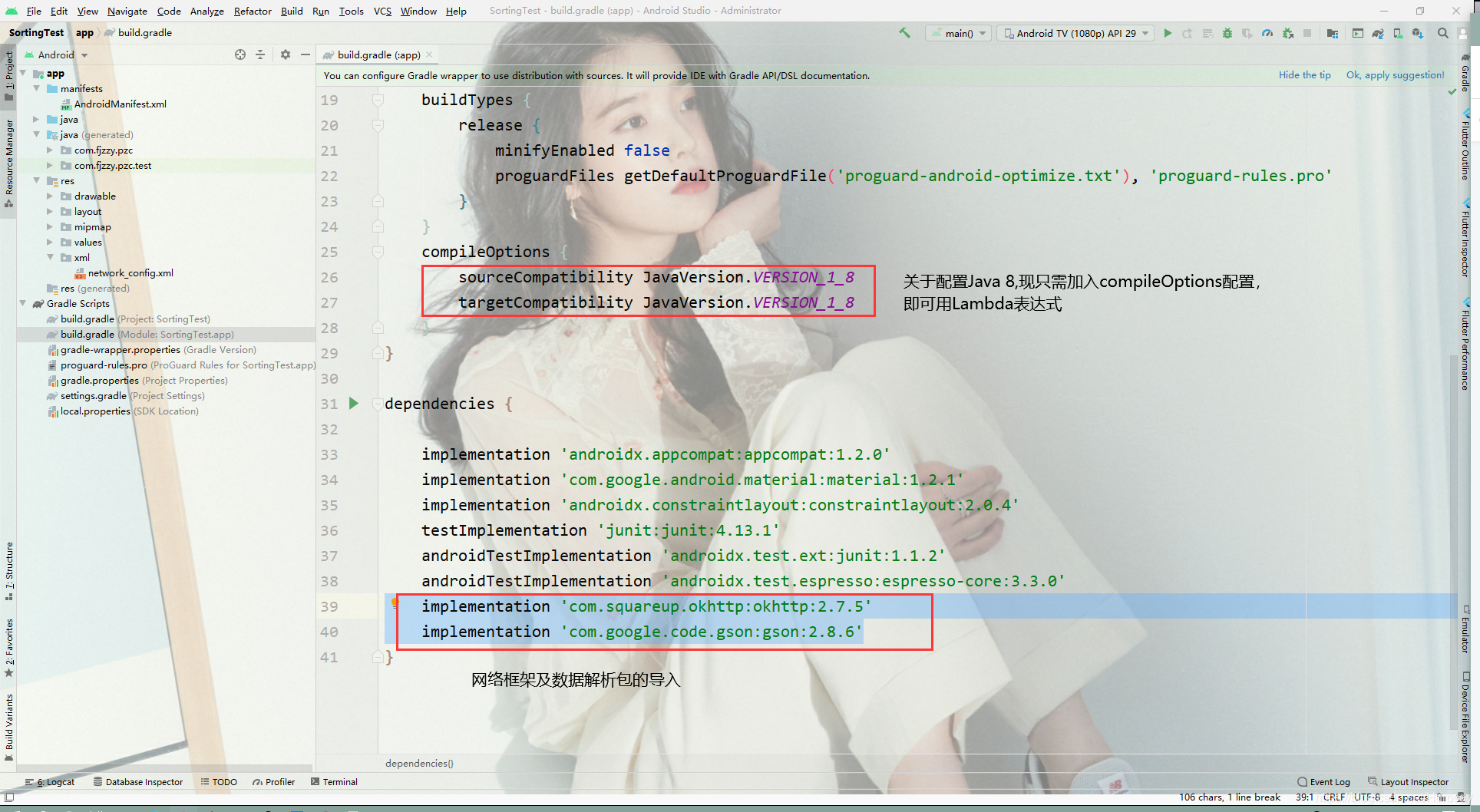Open the Android project view dropdown

click(x=56, y=54)
